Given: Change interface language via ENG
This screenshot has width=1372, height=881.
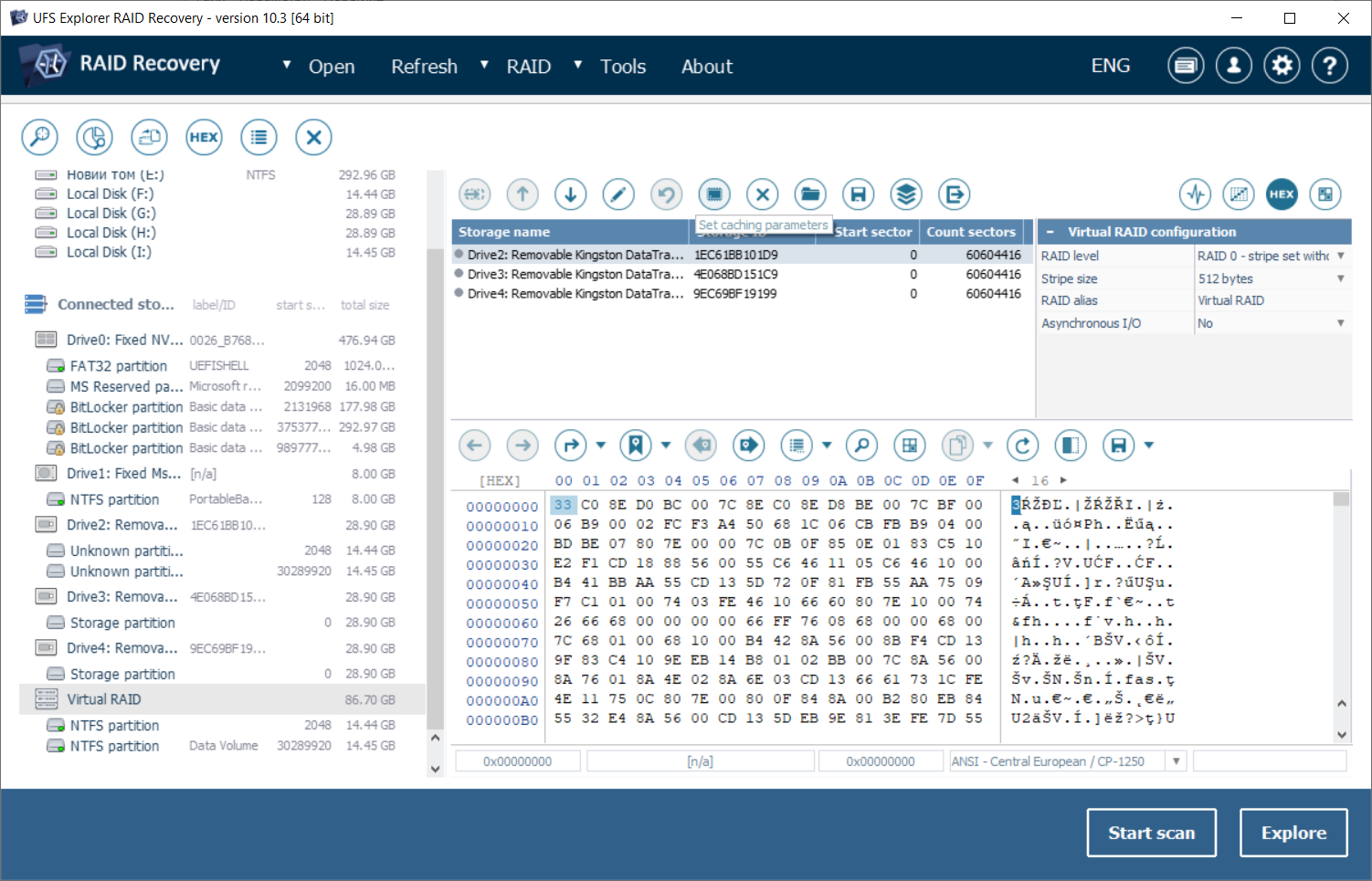Looking at the screenshot, I should click(x=1111, y=66).
